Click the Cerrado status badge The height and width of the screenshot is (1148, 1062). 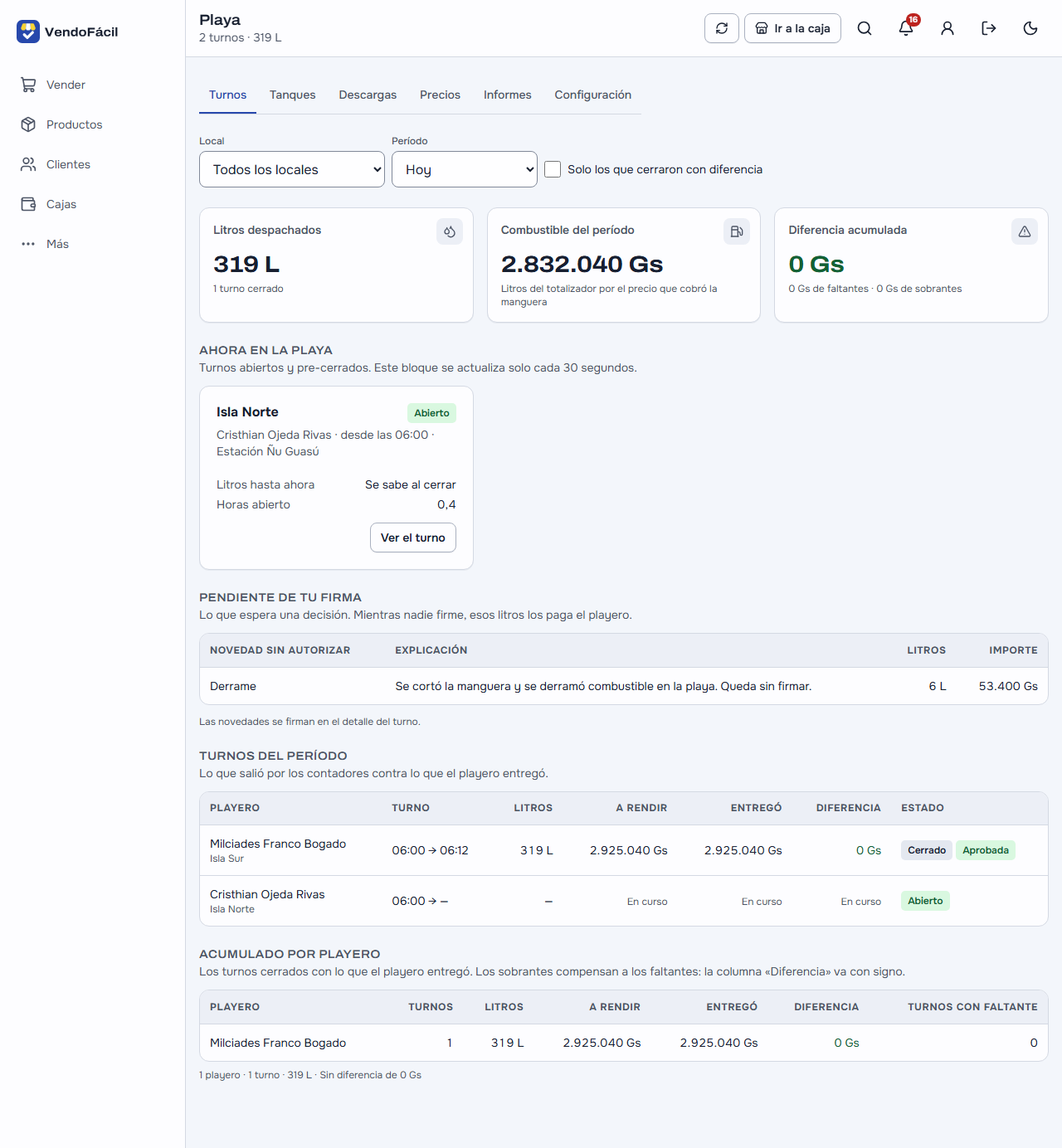click(x=927, y=850)
